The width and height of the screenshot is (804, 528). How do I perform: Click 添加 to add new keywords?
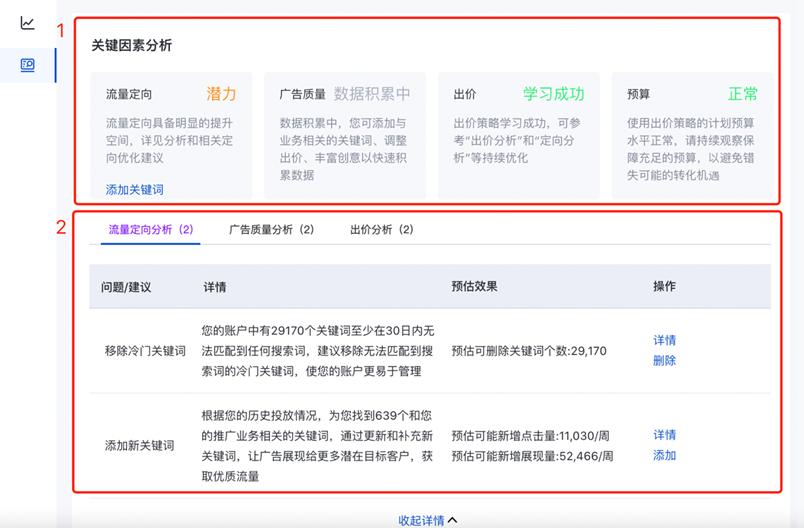pos(664,455)
